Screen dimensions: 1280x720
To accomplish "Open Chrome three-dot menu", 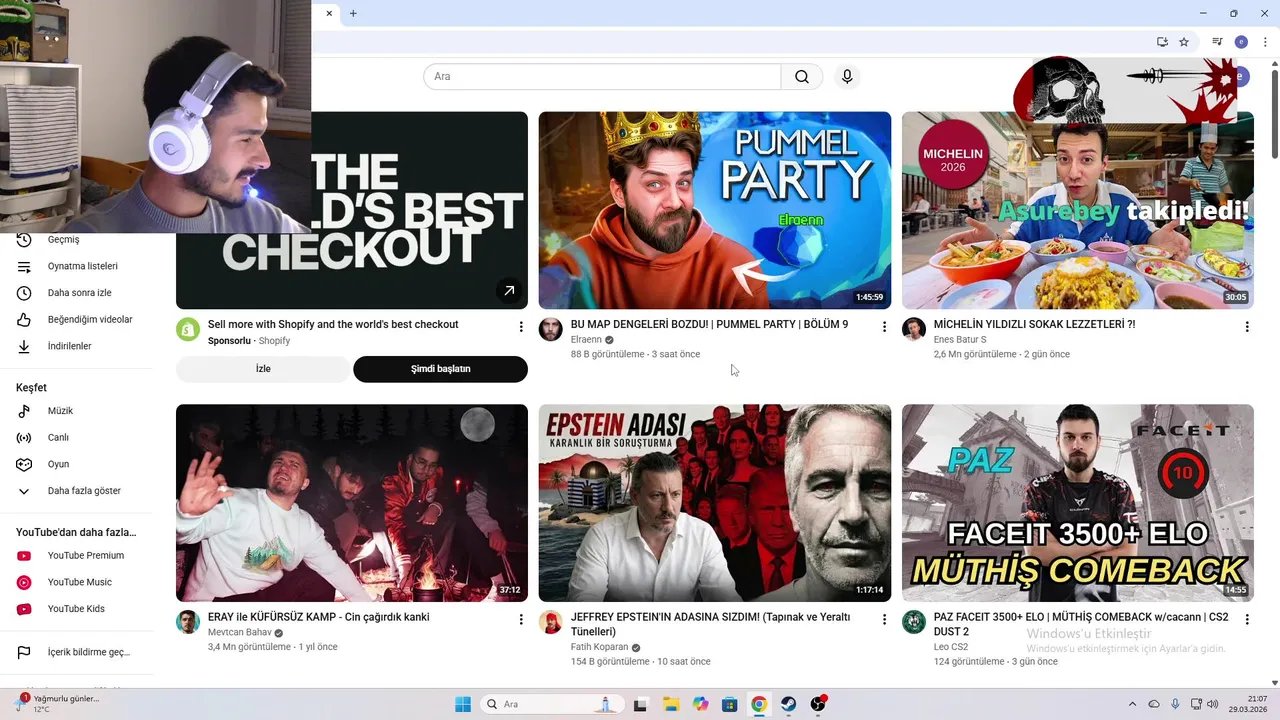I will 1265,42.
